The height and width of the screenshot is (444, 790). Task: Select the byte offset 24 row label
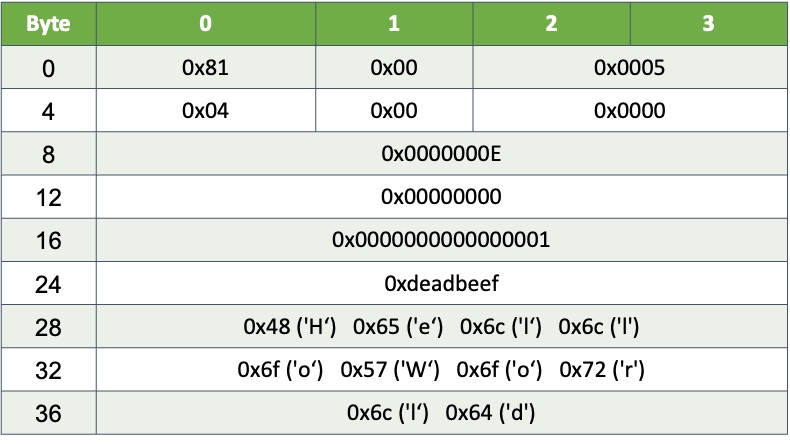[48, 283]
